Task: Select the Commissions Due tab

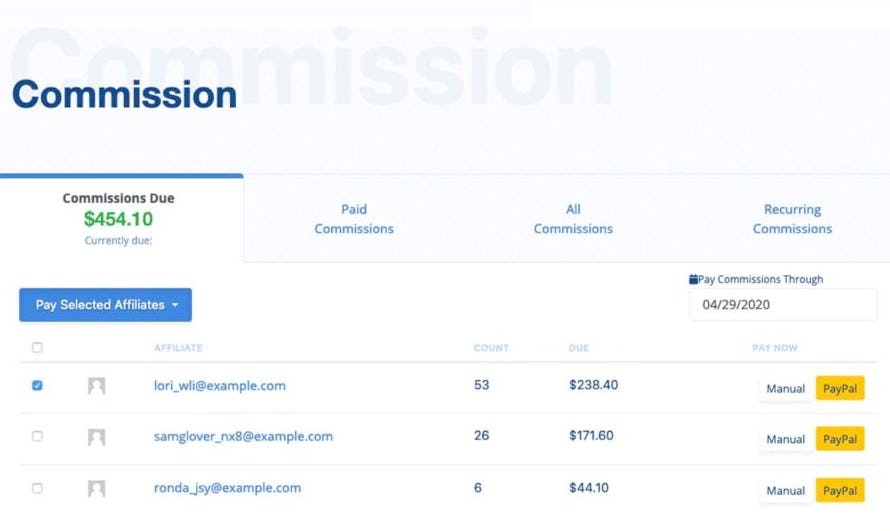Action: tap(119, 217)
